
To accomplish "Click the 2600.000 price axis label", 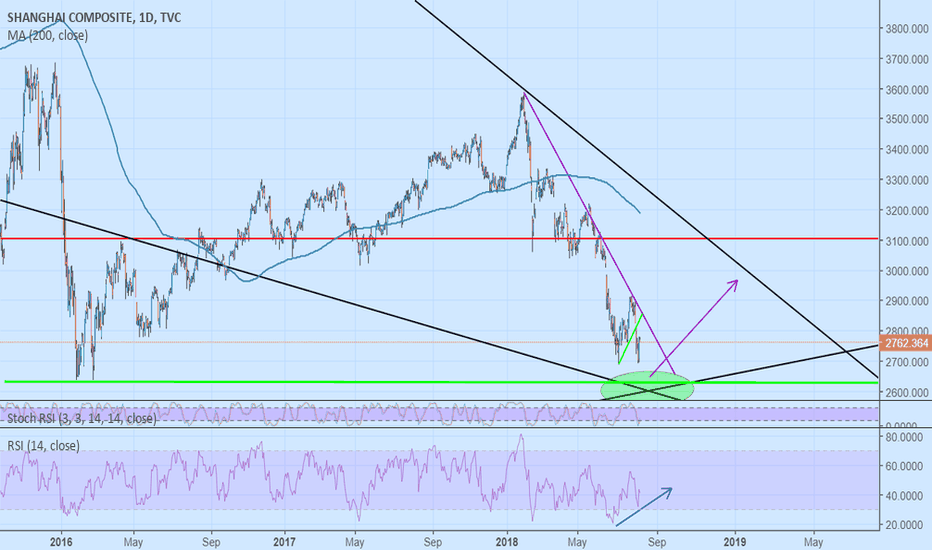I will tap(906, 392).
